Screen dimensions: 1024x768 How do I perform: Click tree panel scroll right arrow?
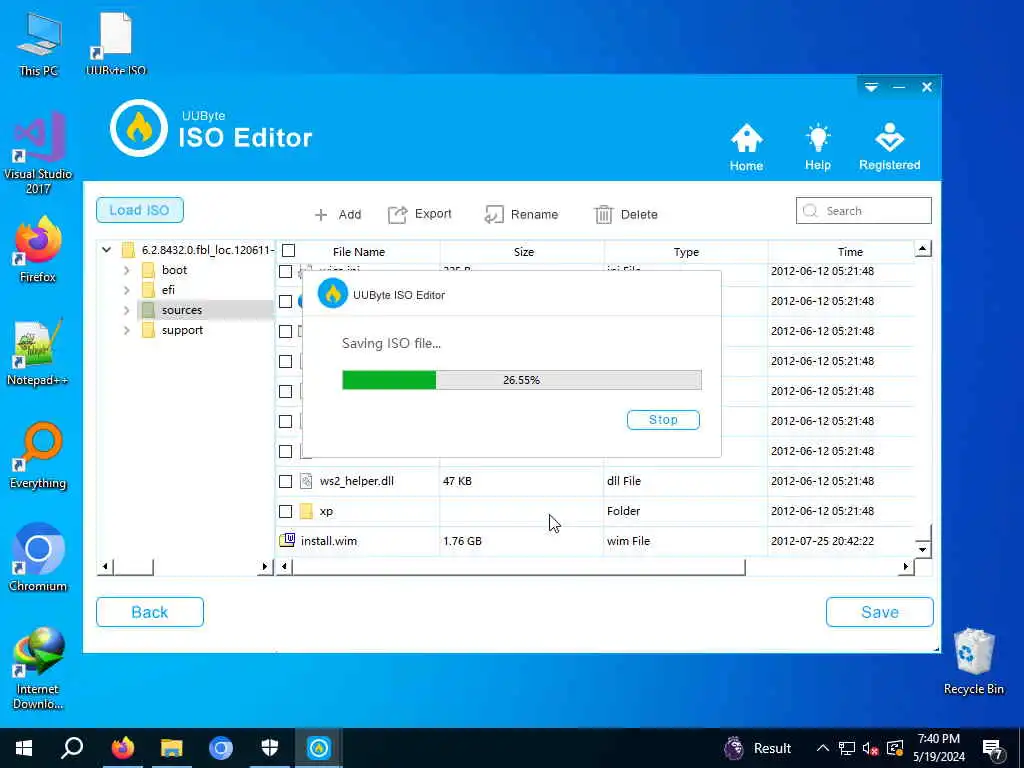tap(264, 566)
